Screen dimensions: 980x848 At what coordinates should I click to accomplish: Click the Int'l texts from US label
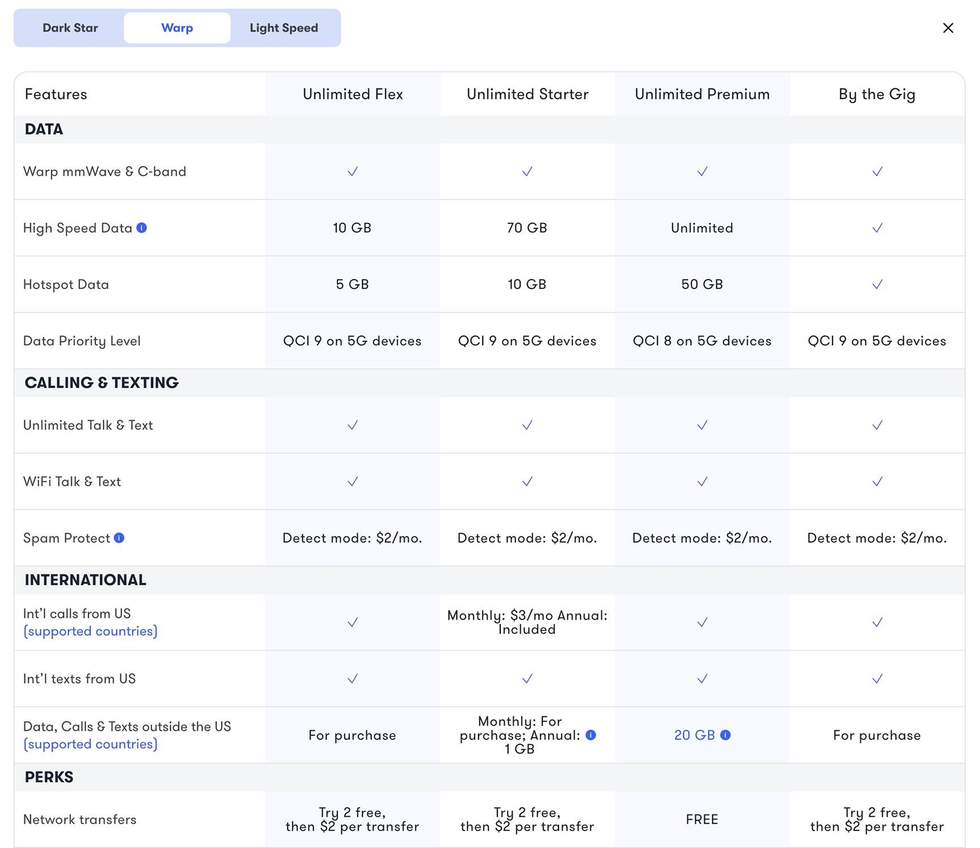(x=79, y=679)
